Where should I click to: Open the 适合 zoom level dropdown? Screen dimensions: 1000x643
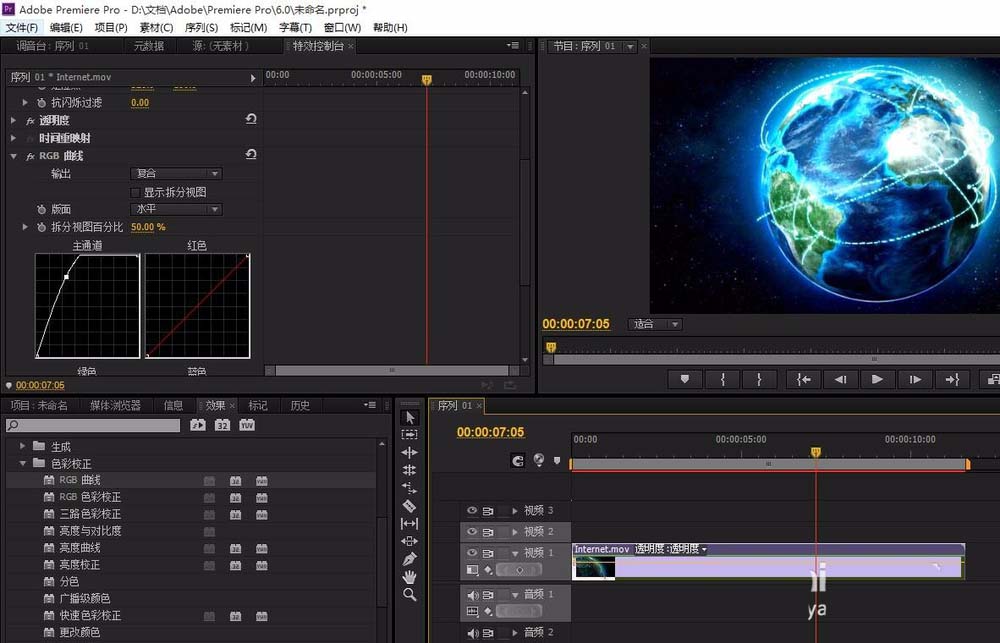pyautogui.click(x=655, y=324)
